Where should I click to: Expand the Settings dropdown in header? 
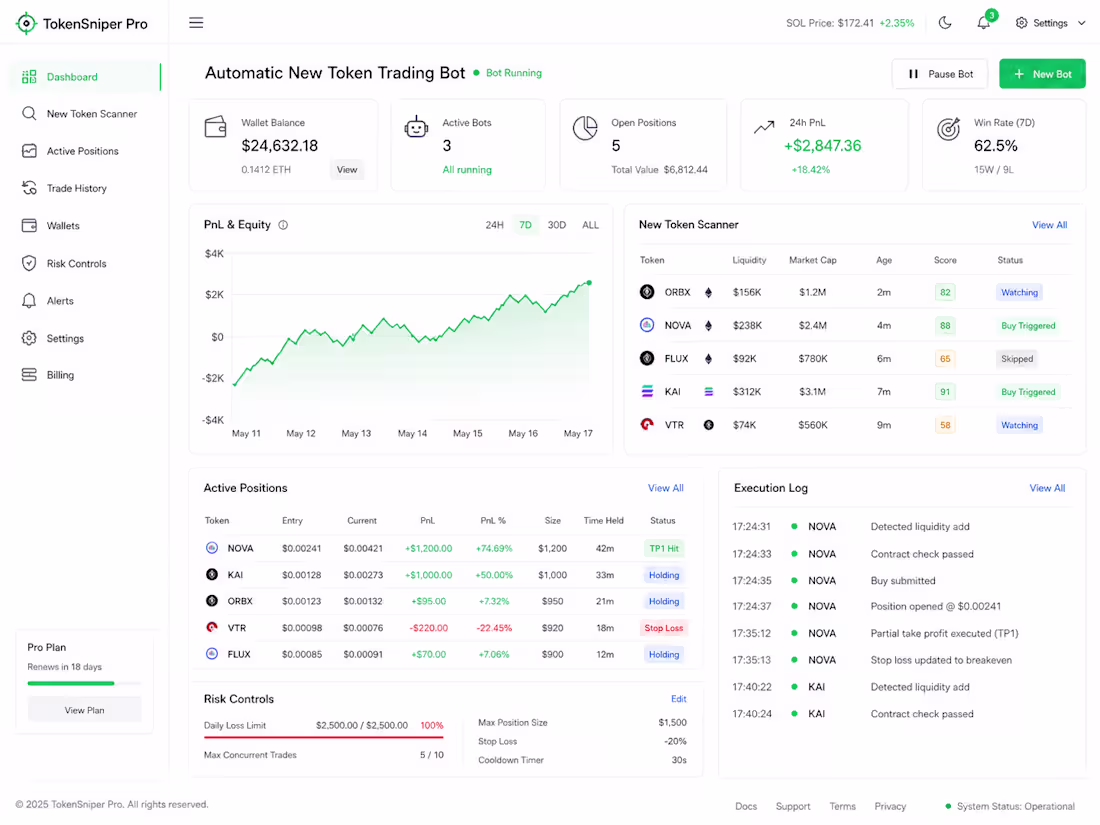[x=1050, y=22]
